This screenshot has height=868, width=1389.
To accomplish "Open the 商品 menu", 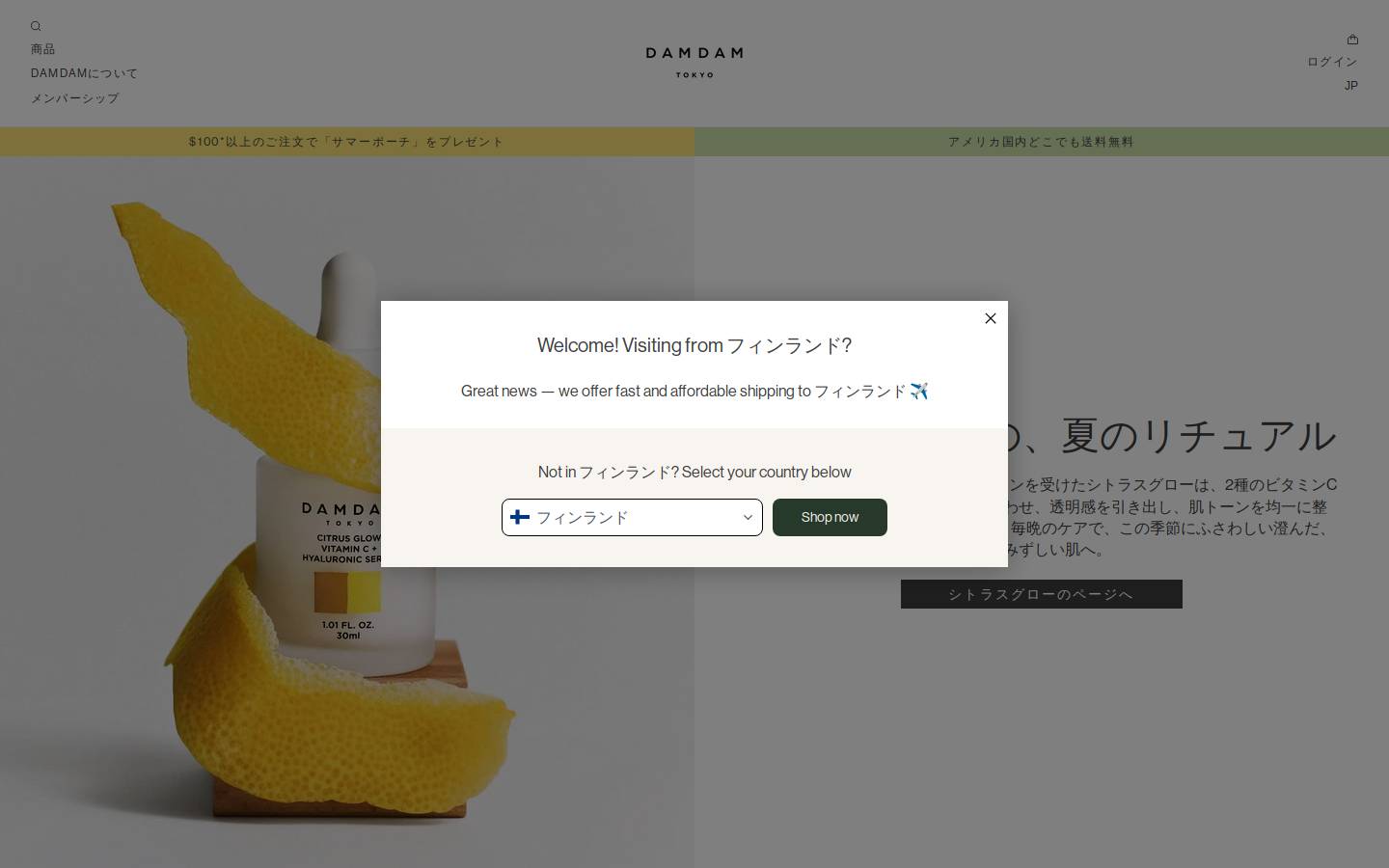I will pos(42,49).
